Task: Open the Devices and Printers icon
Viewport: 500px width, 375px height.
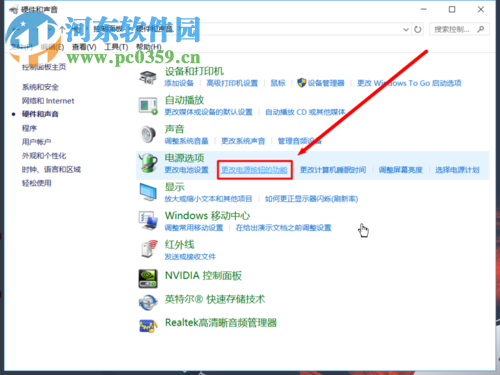Action: (148, 77)
